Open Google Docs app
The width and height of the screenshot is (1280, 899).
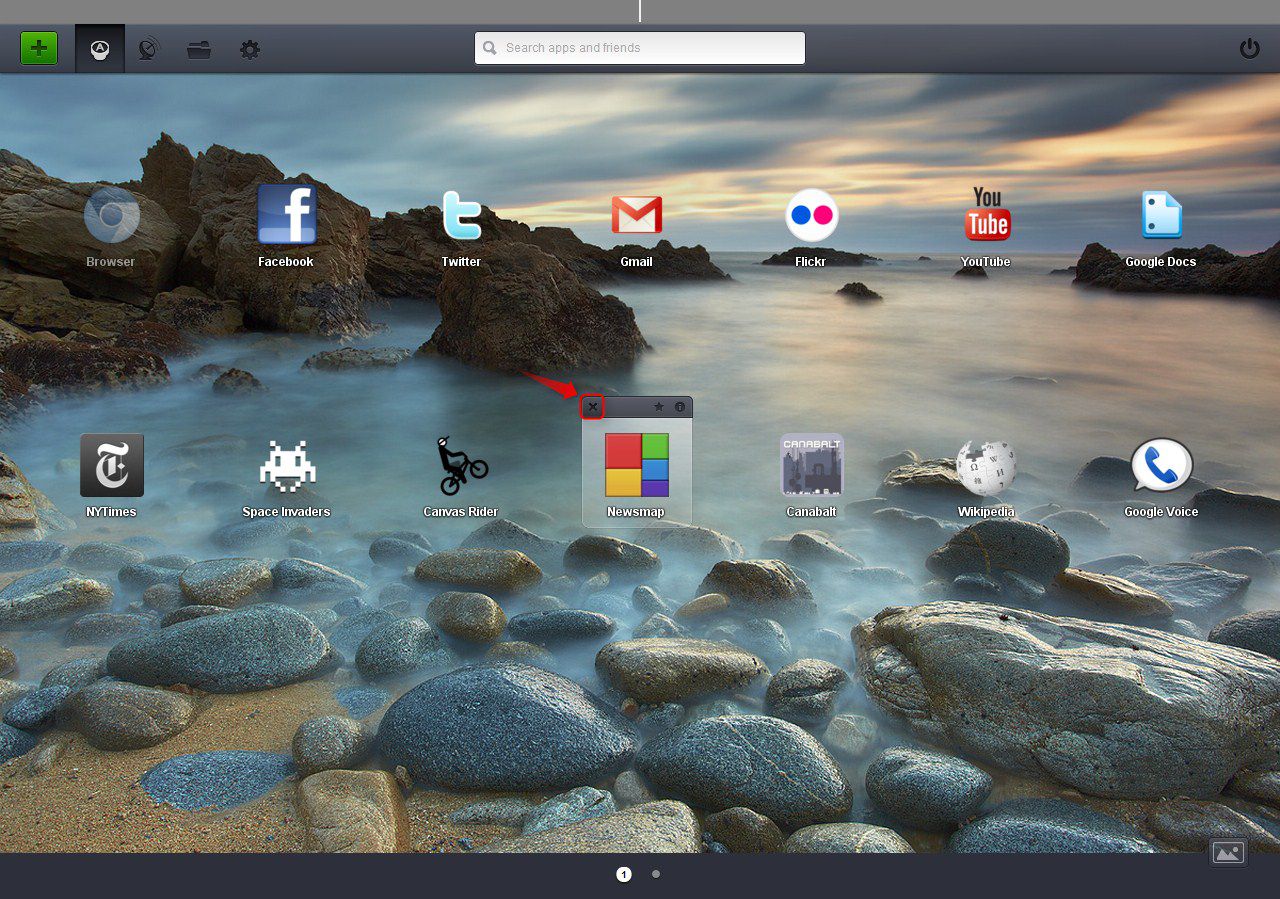[x=1161, y=215]
